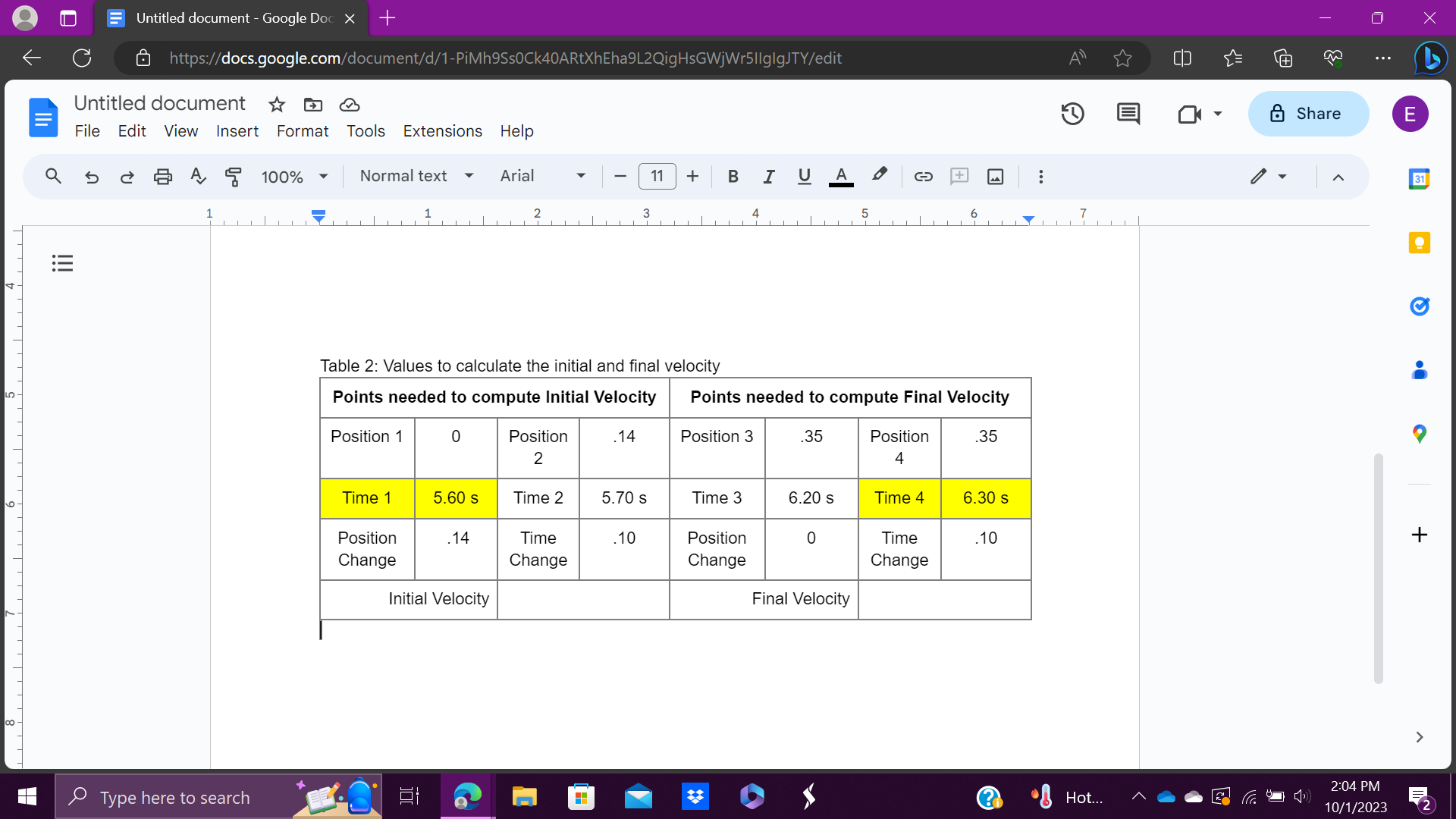This screenshot has height=819, width=1456.
Task: Open the paragraph styles dropdown
Action: coord(416,176)
